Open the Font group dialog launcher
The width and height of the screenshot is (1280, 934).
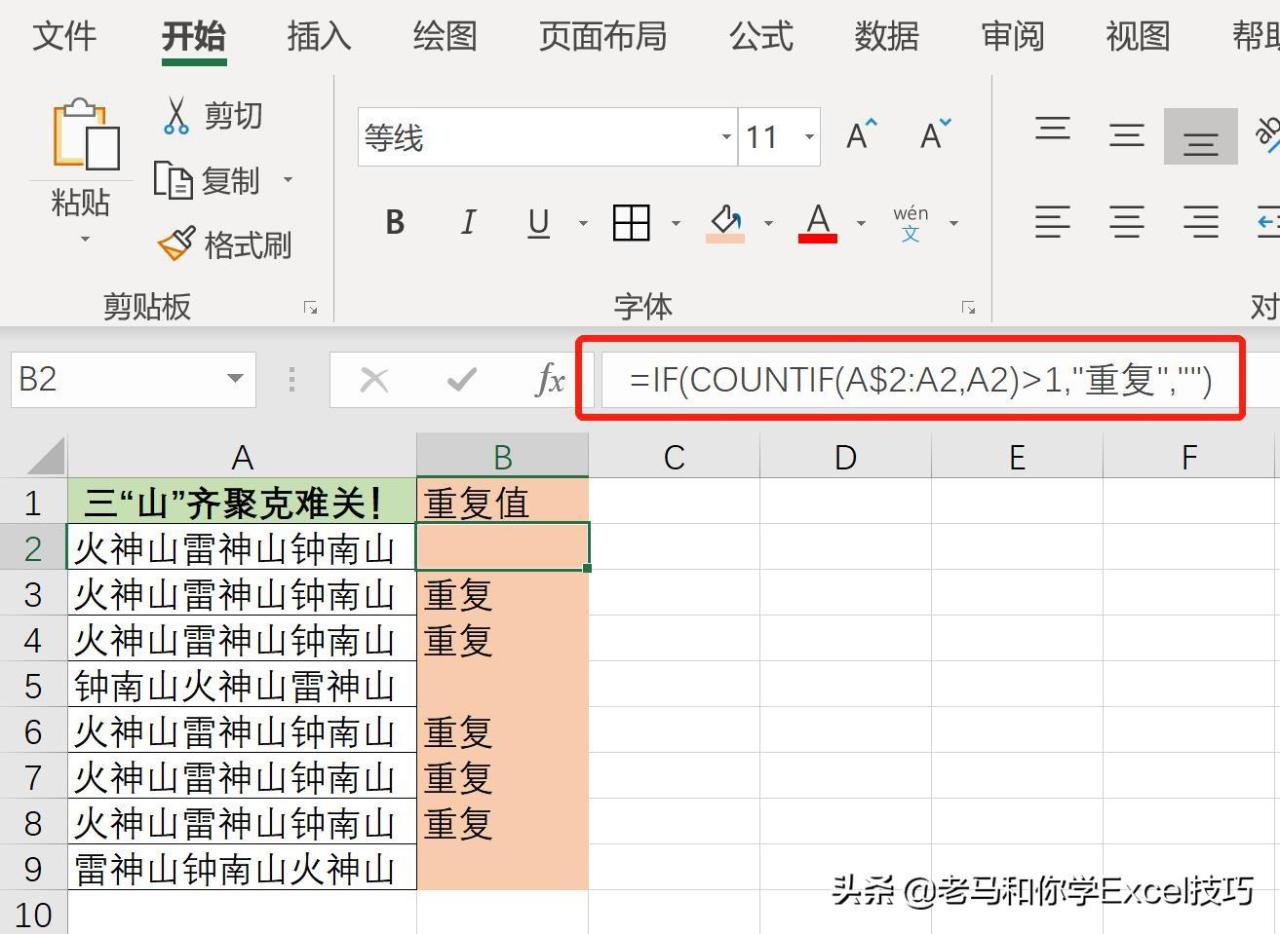[968, 308]
